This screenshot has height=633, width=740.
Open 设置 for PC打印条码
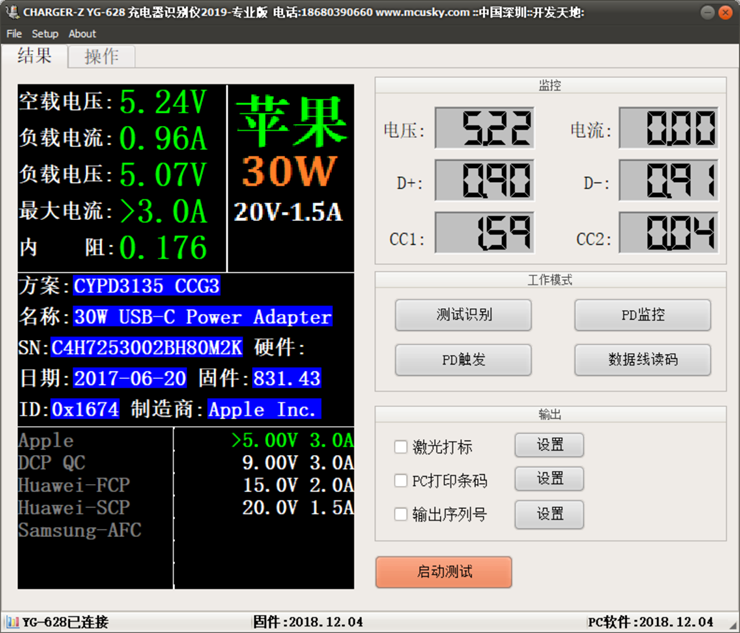(x=549, y=479)
